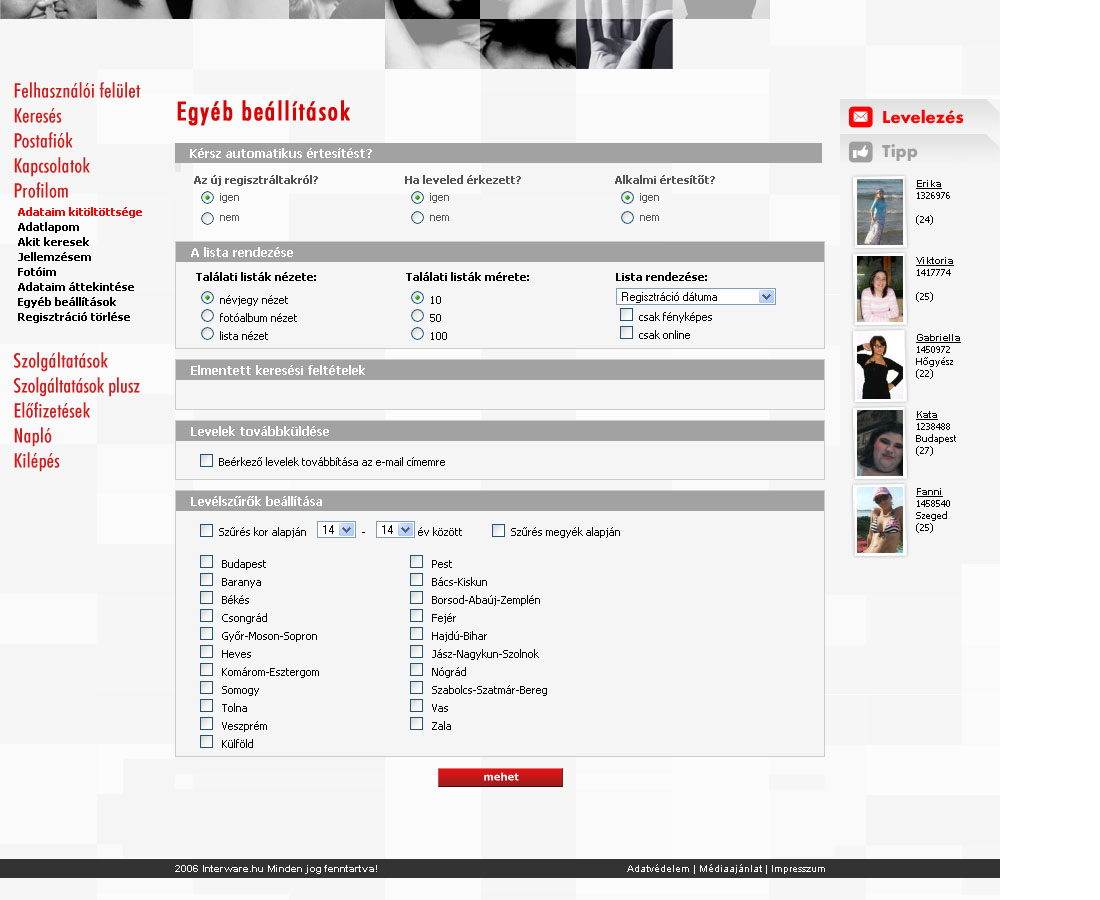This screenshot has width=1100, height=900.
Task: Open Napló in sidebar
Action: (32, 436)
